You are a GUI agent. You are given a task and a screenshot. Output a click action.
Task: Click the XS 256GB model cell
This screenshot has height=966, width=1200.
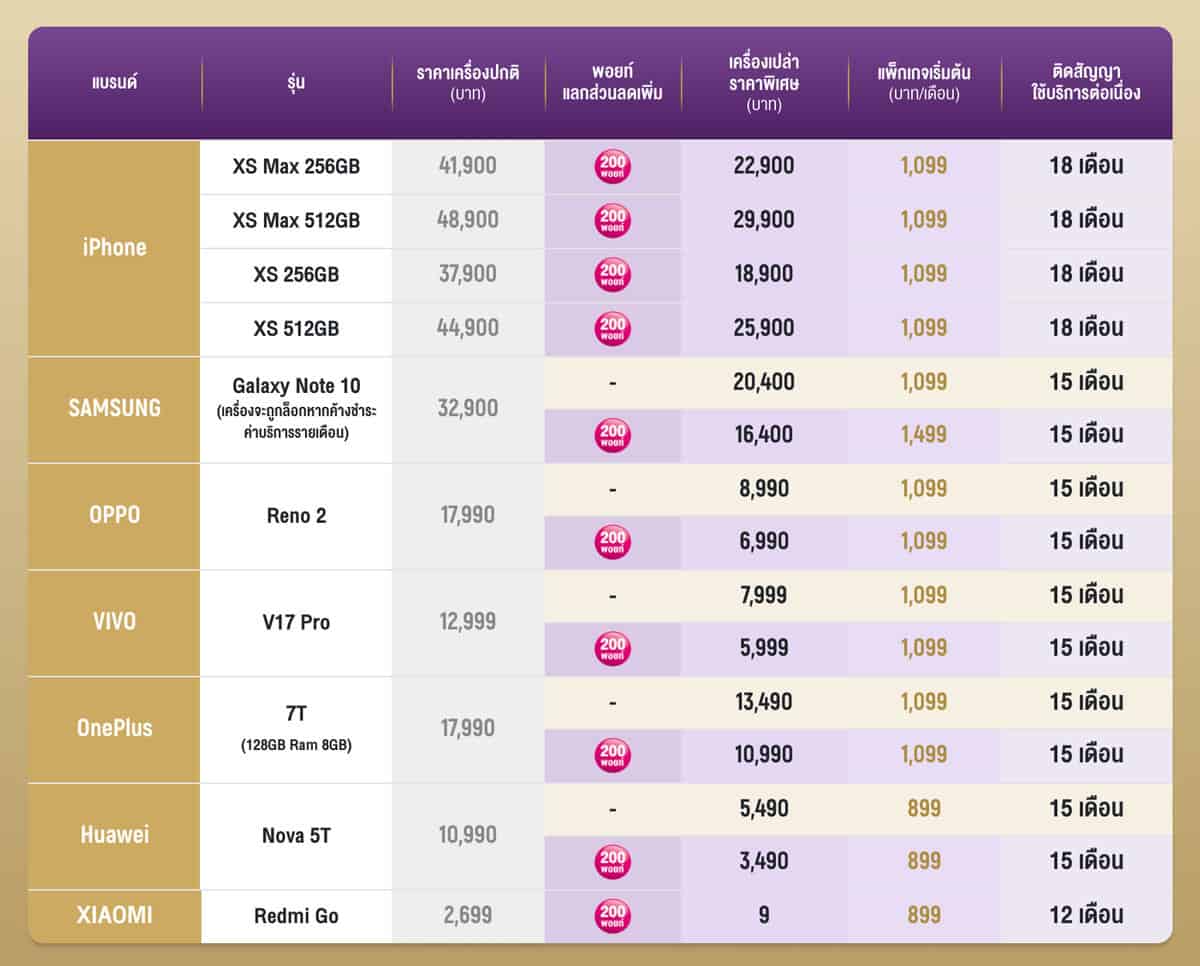(296, 275)
